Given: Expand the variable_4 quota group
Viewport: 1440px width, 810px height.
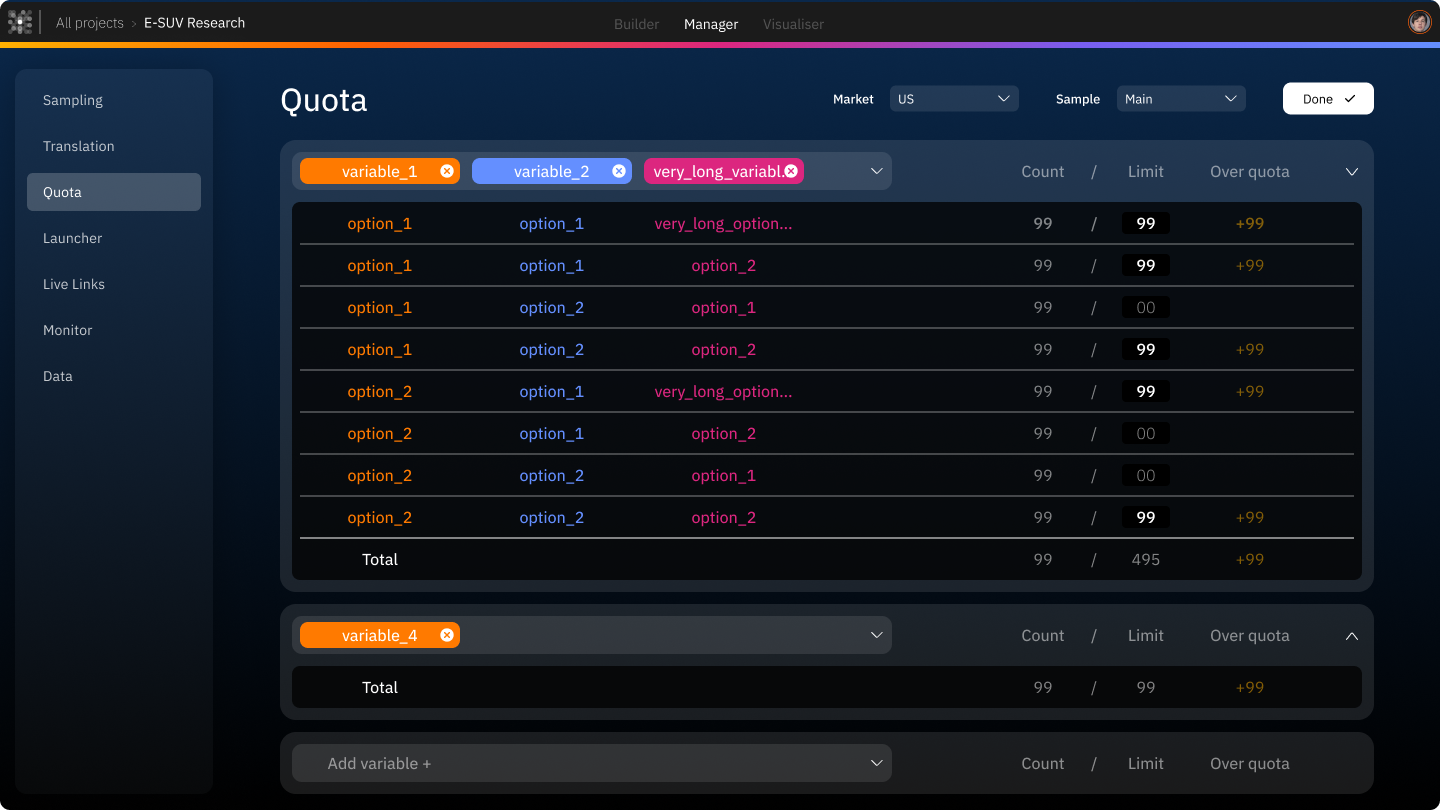Looking at the screenshot, I should point(1352,635).
